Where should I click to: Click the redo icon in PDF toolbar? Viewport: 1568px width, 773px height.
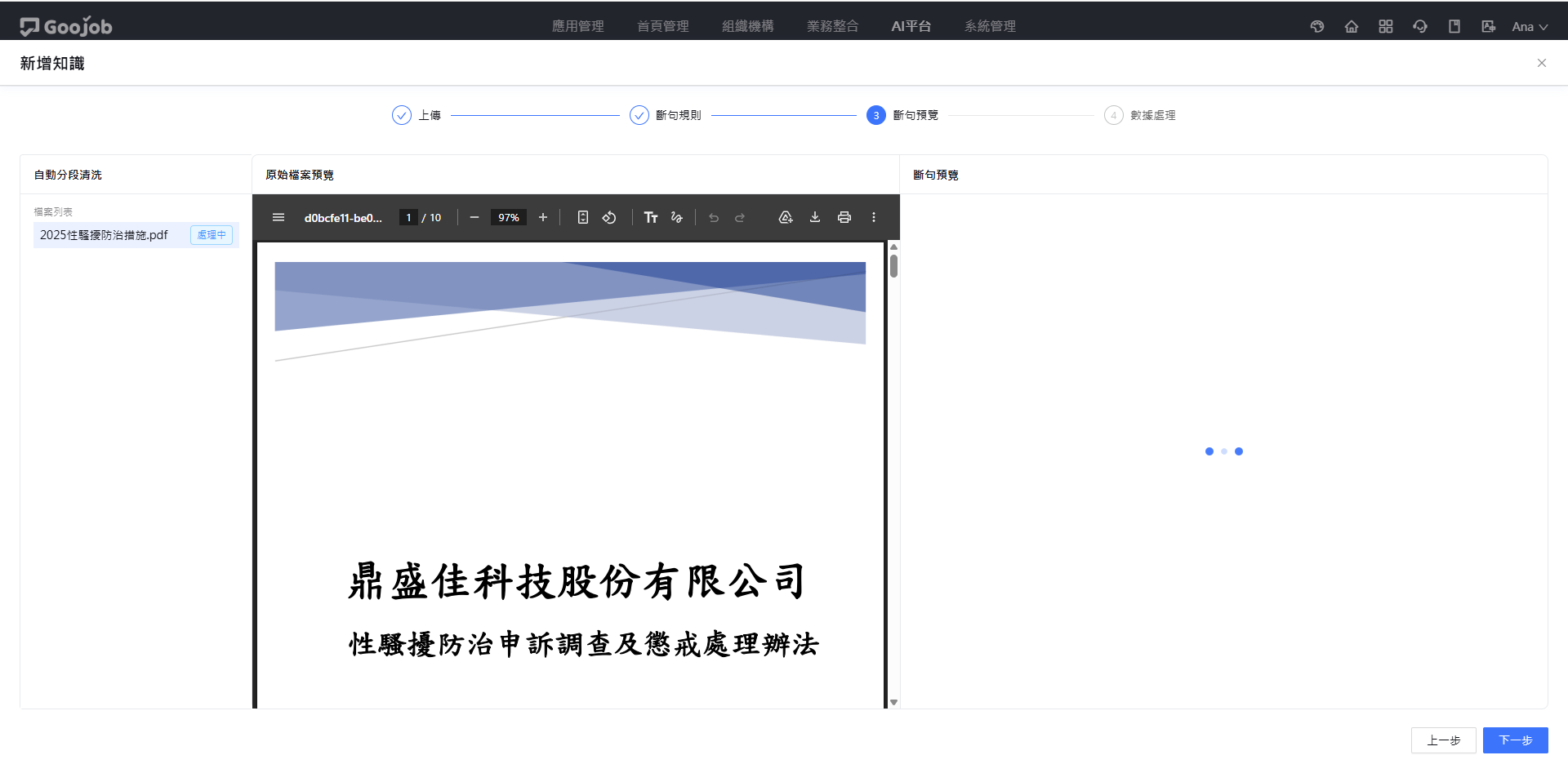pos(740,217)
